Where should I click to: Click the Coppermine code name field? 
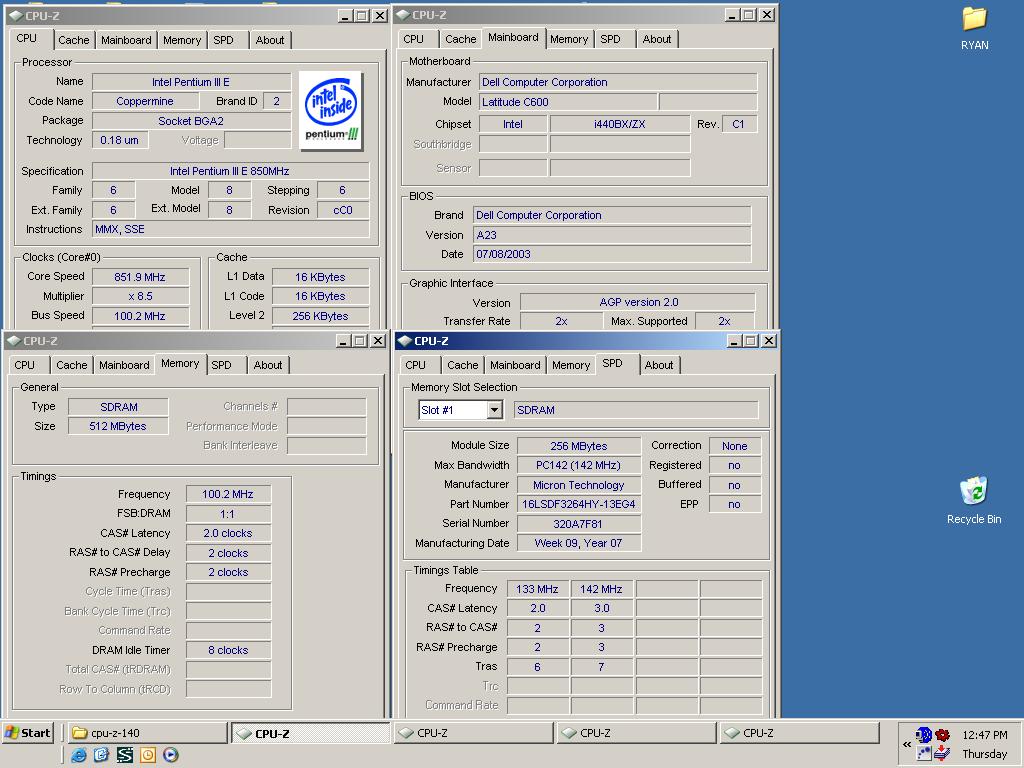(x=145, y=101)
